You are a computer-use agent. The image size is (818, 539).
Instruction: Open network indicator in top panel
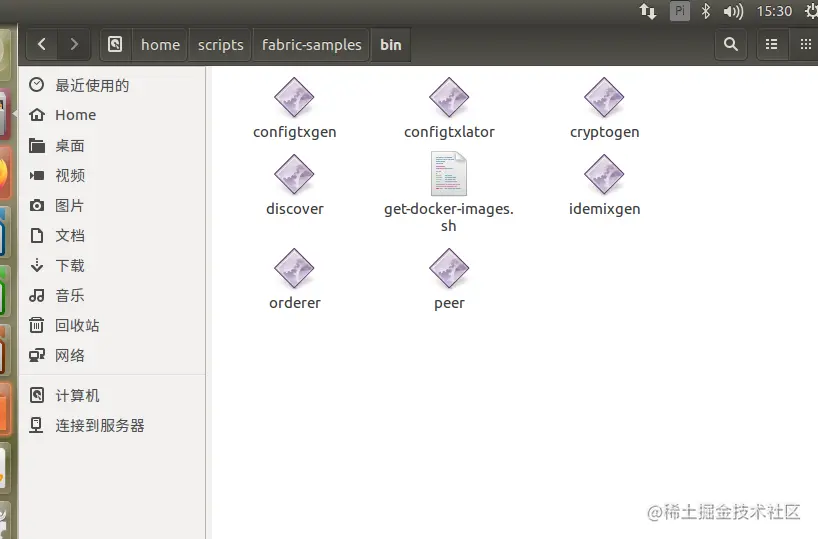pyautogui.click(x=648, y=11)
